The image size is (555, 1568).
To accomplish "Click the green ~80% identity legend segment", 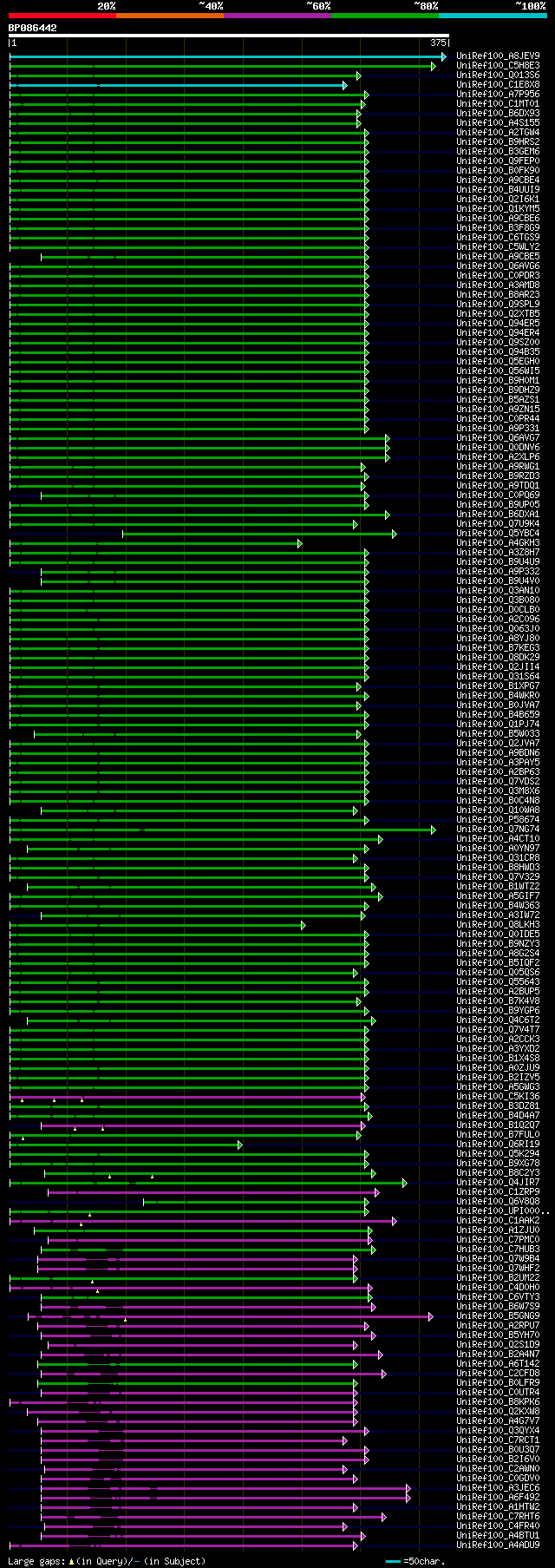I will click(x=385, y=15).
